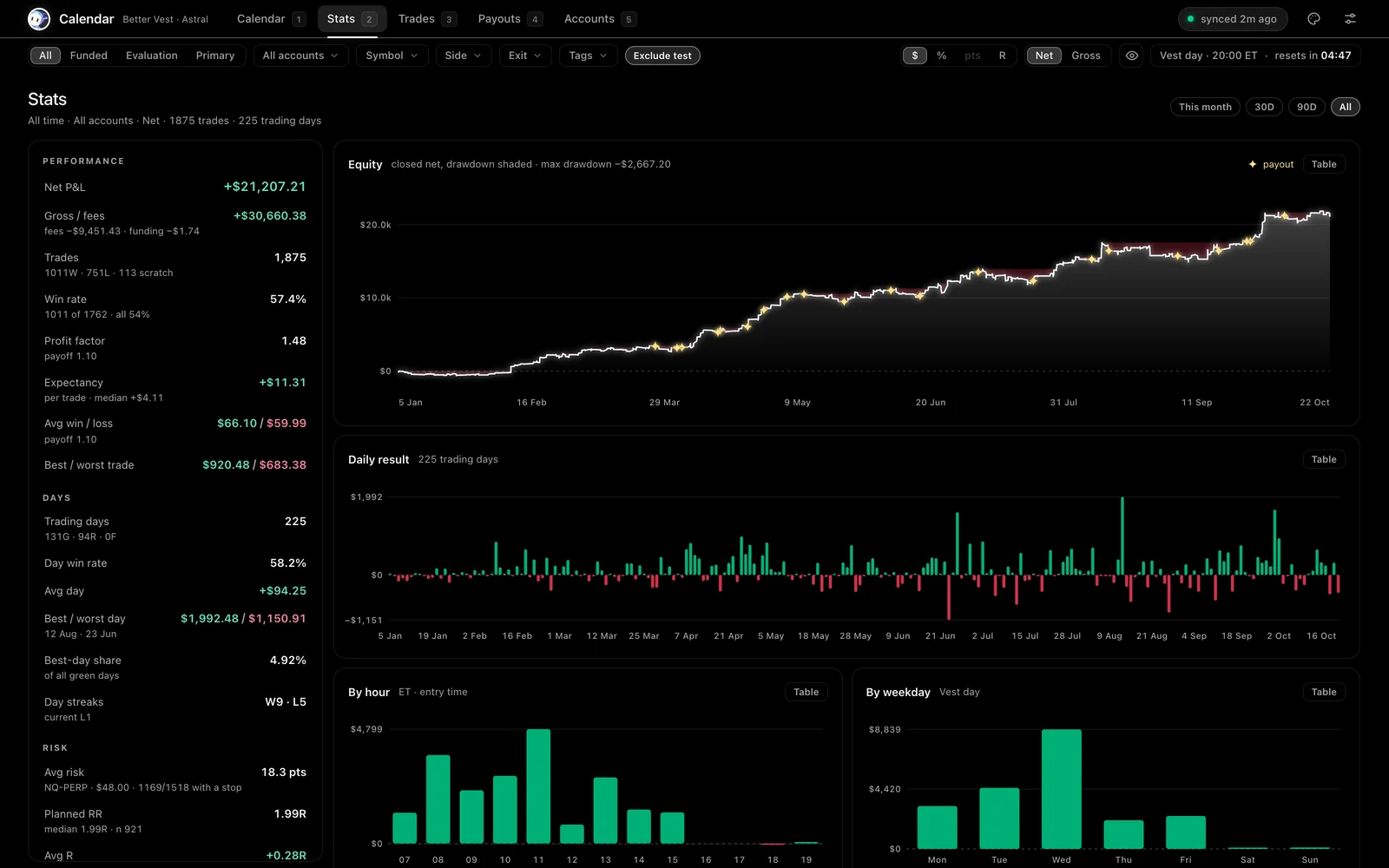Viewport: 1389px width, 868px height.
Task: Click the green synced status dot
Action: [1191, 19]
